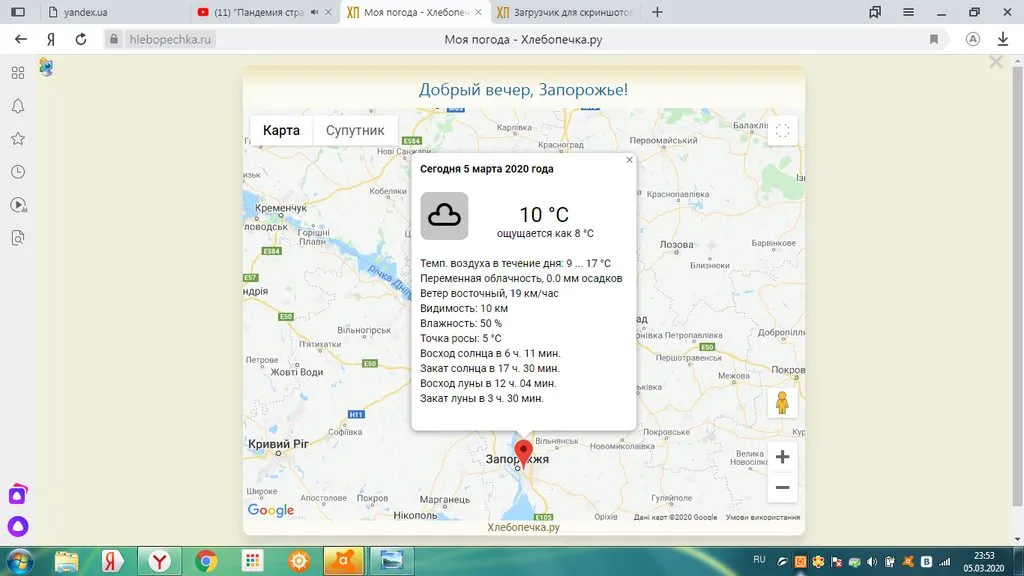Launch Alice assistant from the sidebar
Screen dimensions: 1024x576
(x=17, y=527)
